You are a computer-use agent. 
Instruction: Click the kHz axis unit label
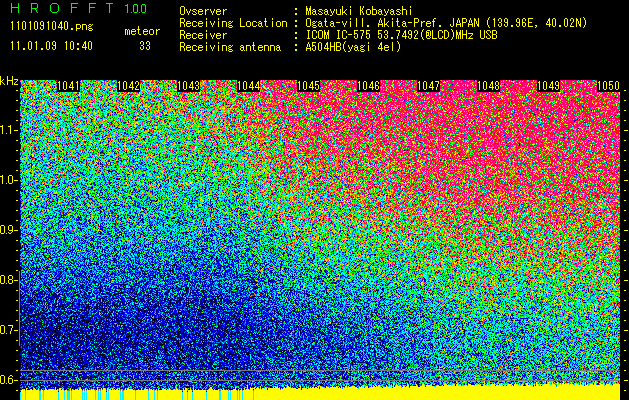[x=9, y=81]
